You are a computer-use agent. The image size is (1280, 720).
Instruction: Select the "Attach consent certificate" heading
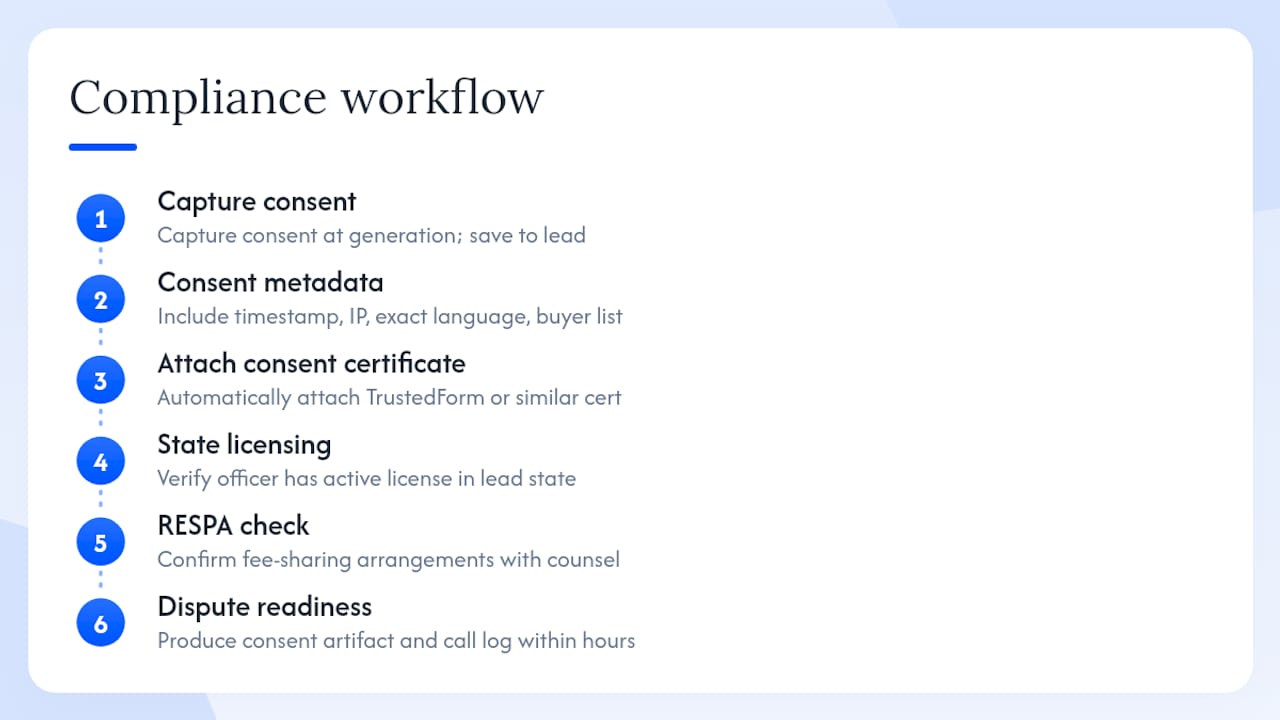[312, 363]
